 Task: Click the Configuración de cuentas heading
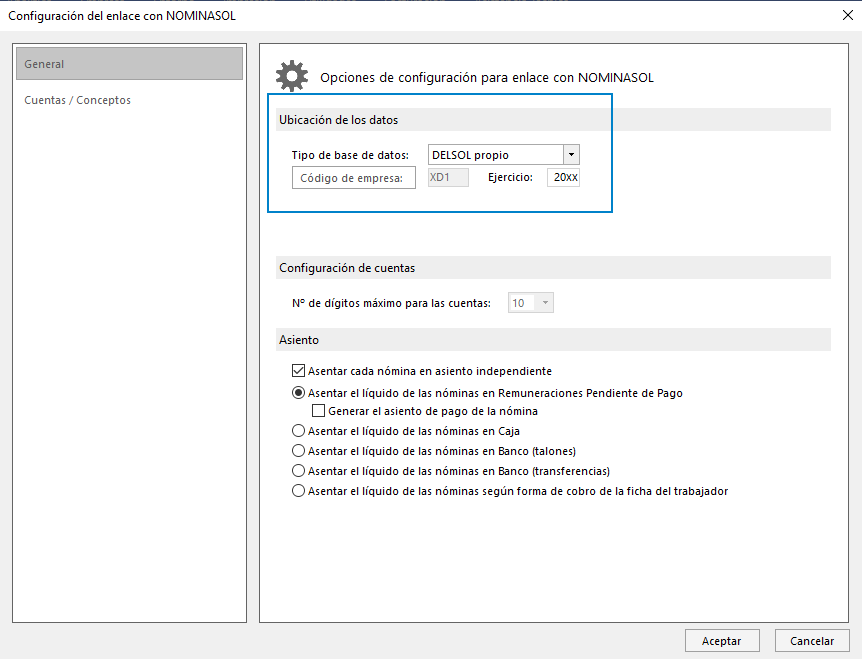(347, 268)
